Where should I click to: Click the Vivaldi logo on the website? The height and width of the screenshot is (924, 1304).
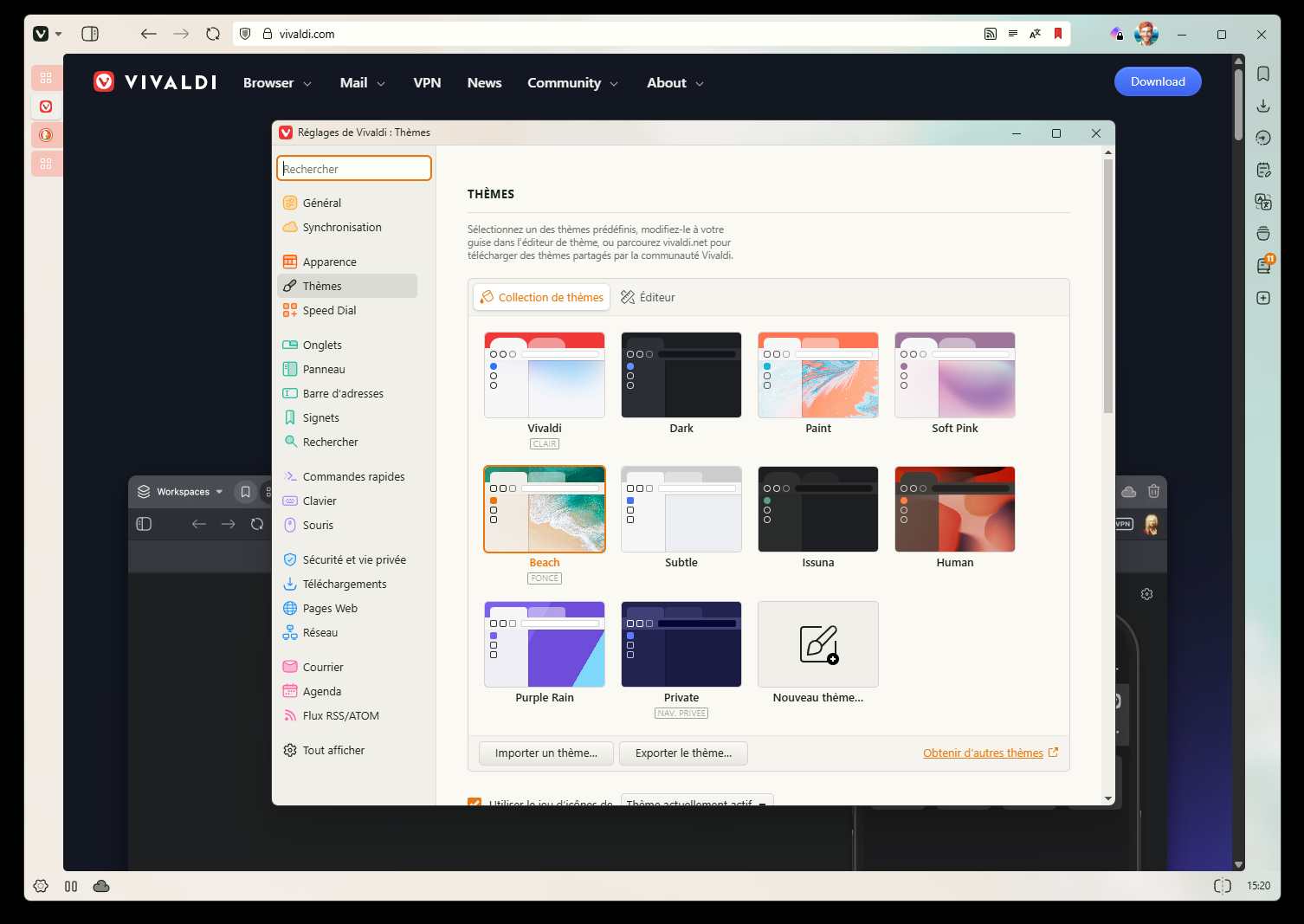tap(155, 82)
